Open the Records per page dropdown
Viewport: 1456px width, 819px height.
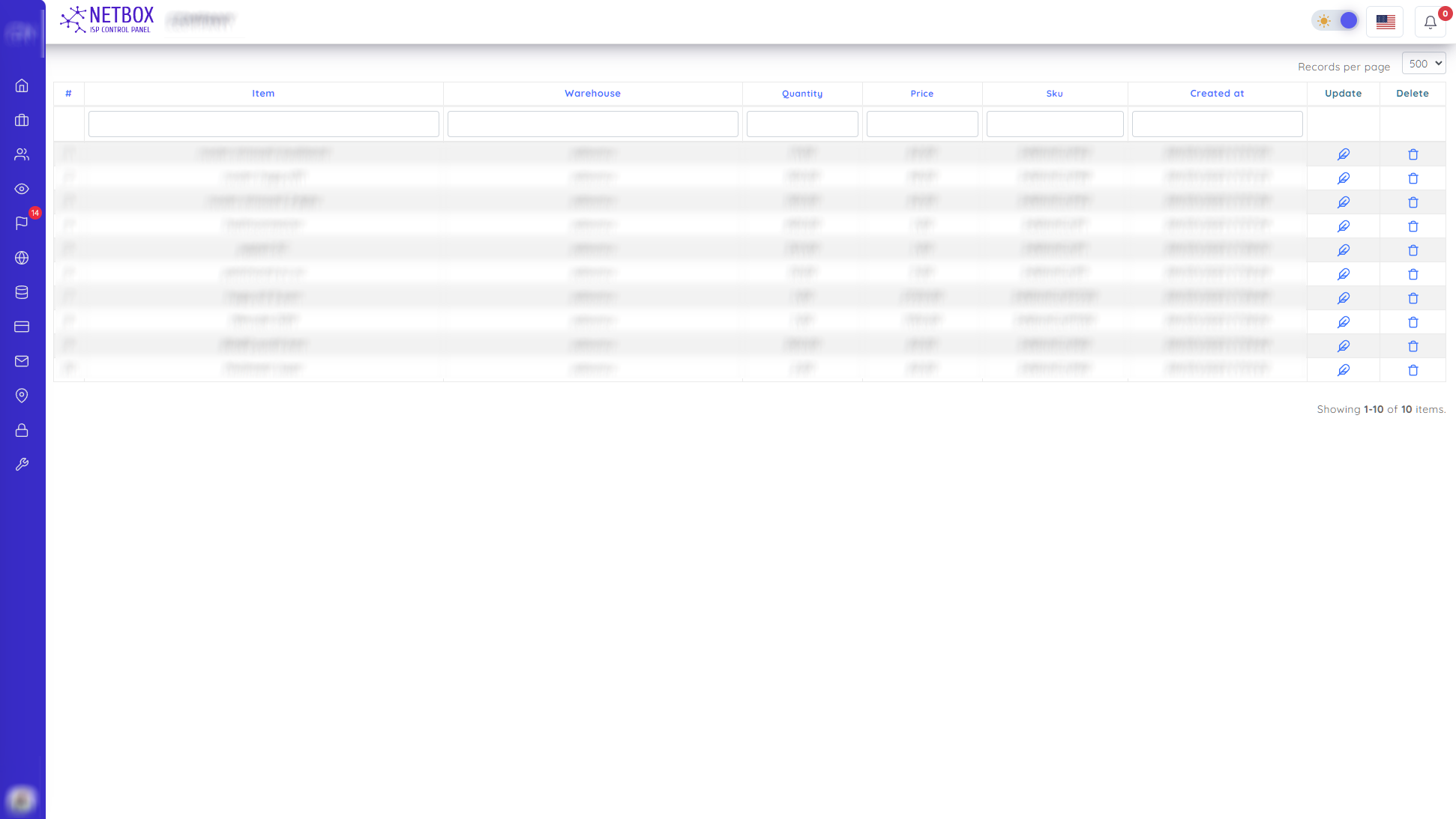(x=1423, y=64)
